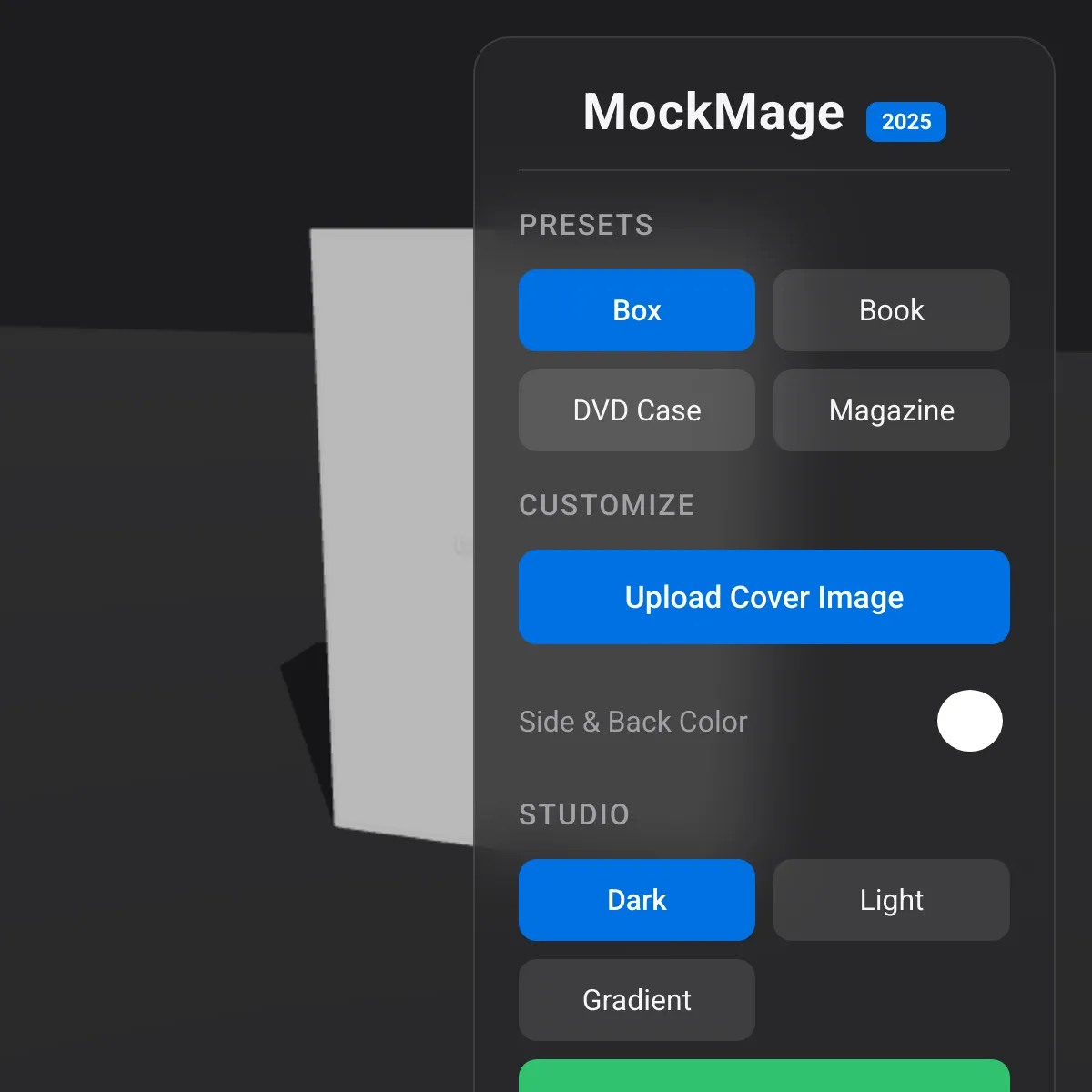The height and width of the screenshot is (1092, 1092).
Task: Click the CUSTOMIZE section heading
Action: tap(607, 505)
